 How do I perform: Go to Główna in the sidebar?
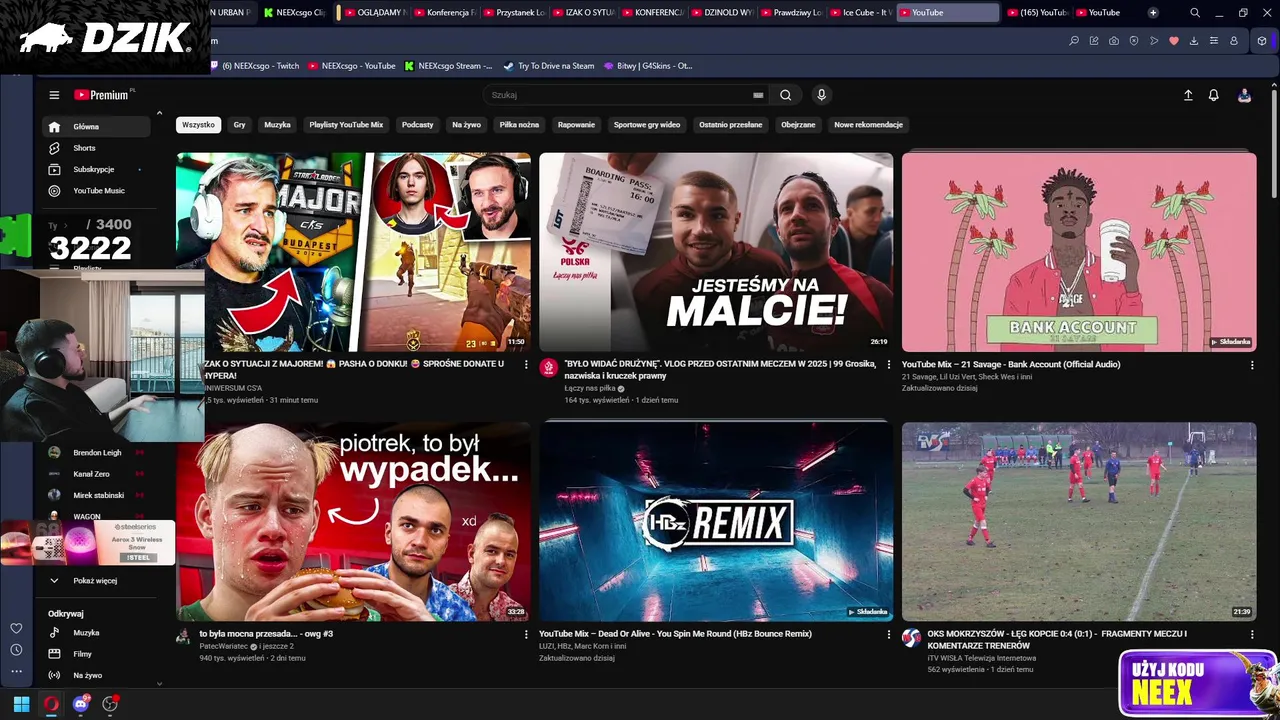pyautogui.click(x=96, y=127)
